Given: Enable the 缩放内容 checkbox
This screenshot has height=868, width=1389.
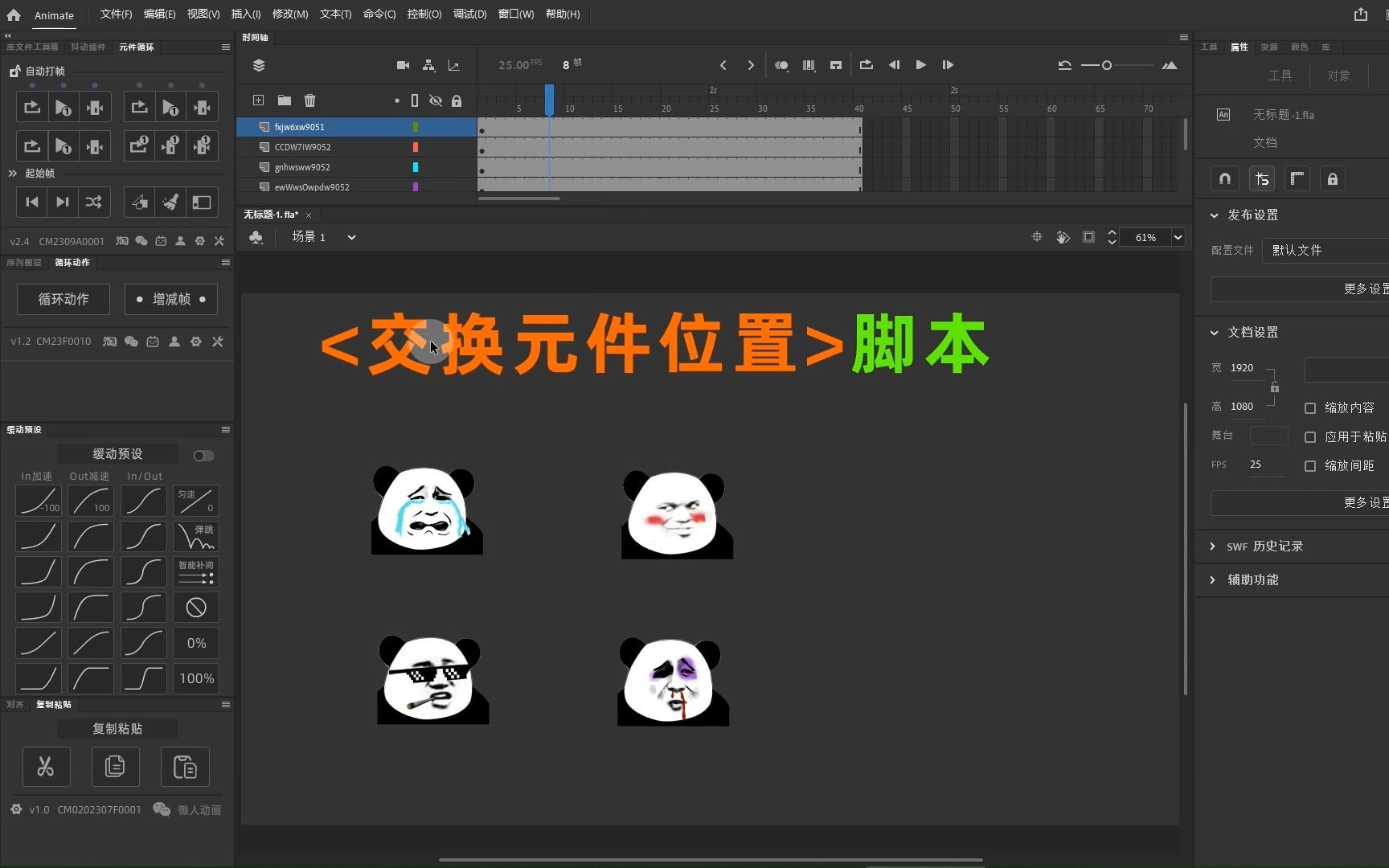Looking at the screenshot, I should 1310,408.
